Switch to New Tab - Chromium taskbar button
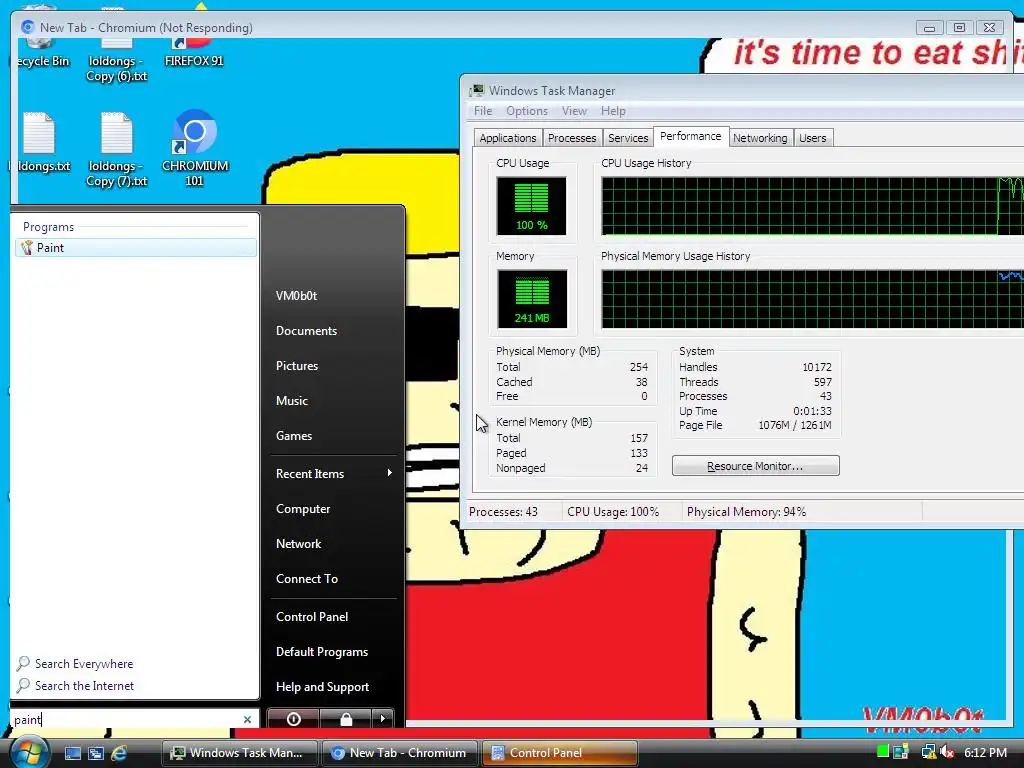This screenshot has height=768, width=1024. point(400,753)
